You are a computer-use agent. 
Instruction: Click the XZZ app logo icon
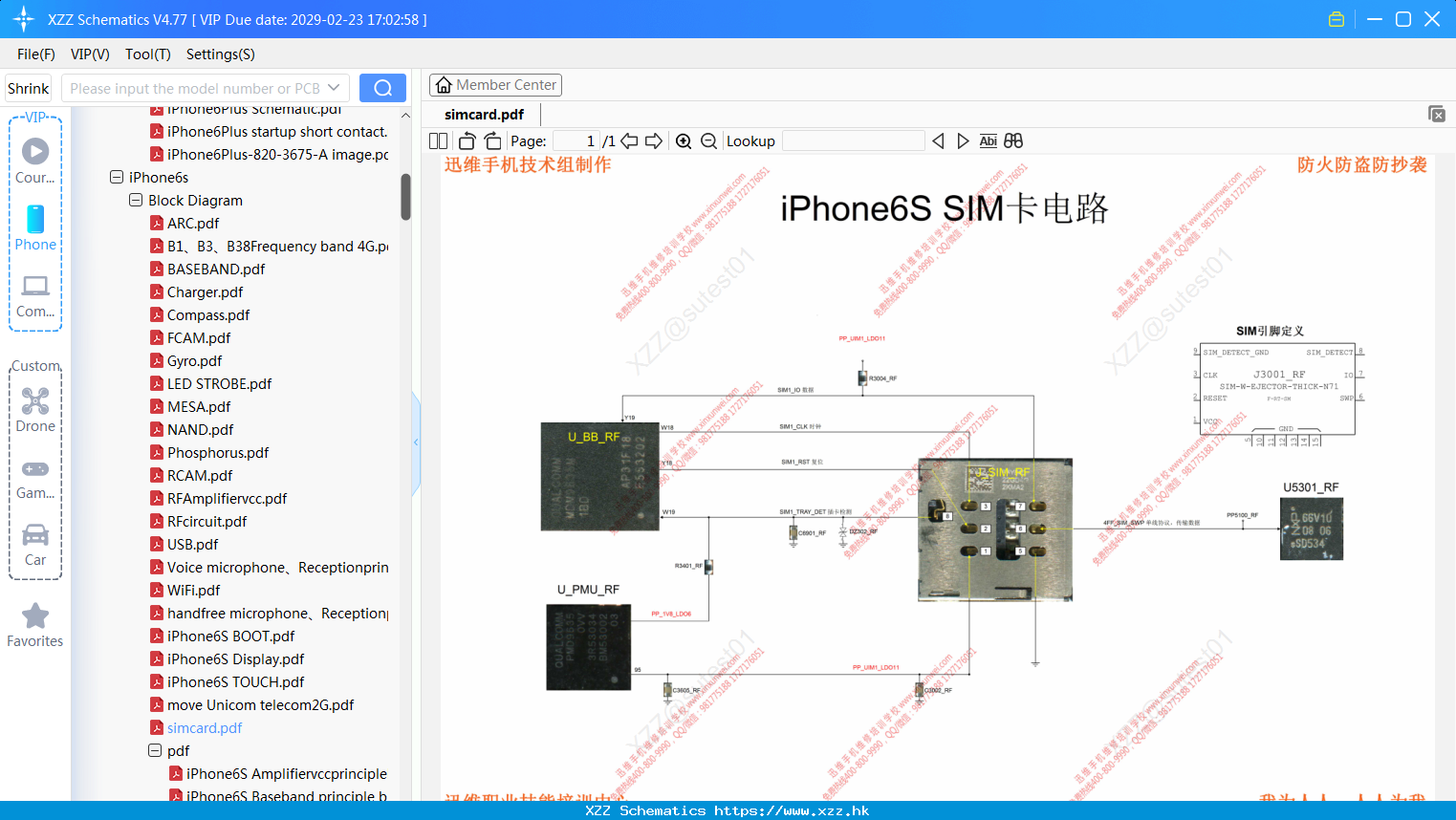click(x=24, y=19)
